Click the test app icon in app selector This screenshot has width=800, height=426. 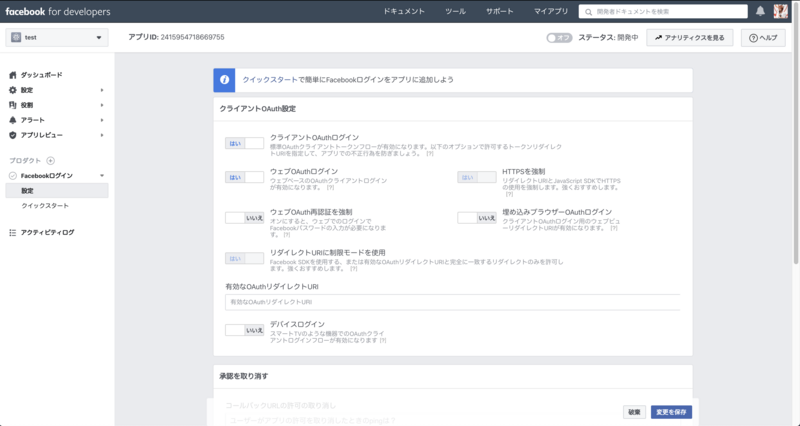16,37
